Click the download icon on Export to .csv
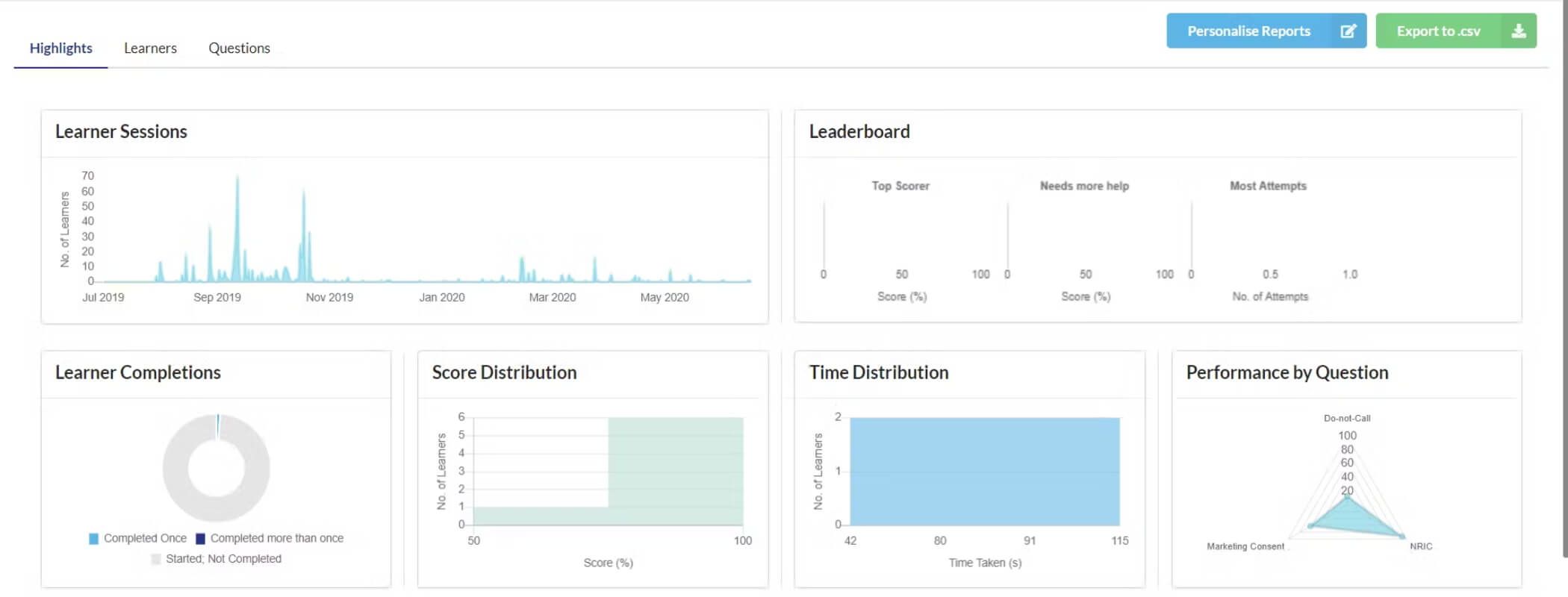 pos(1518,31)
